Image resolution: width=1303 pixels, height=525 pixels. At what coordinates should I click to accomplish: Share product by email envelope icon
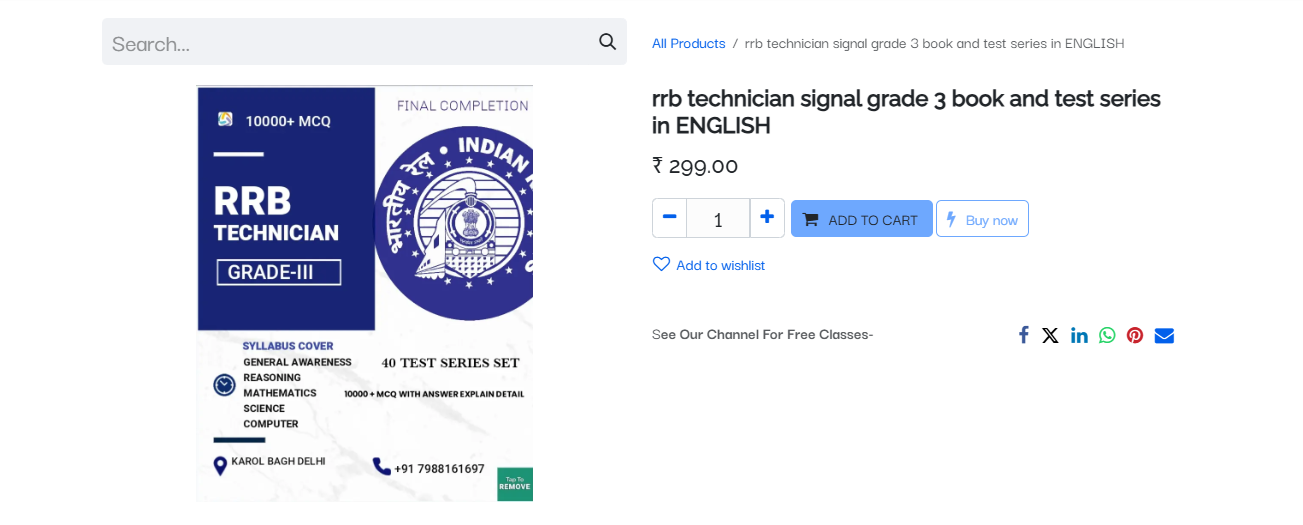1164,335
